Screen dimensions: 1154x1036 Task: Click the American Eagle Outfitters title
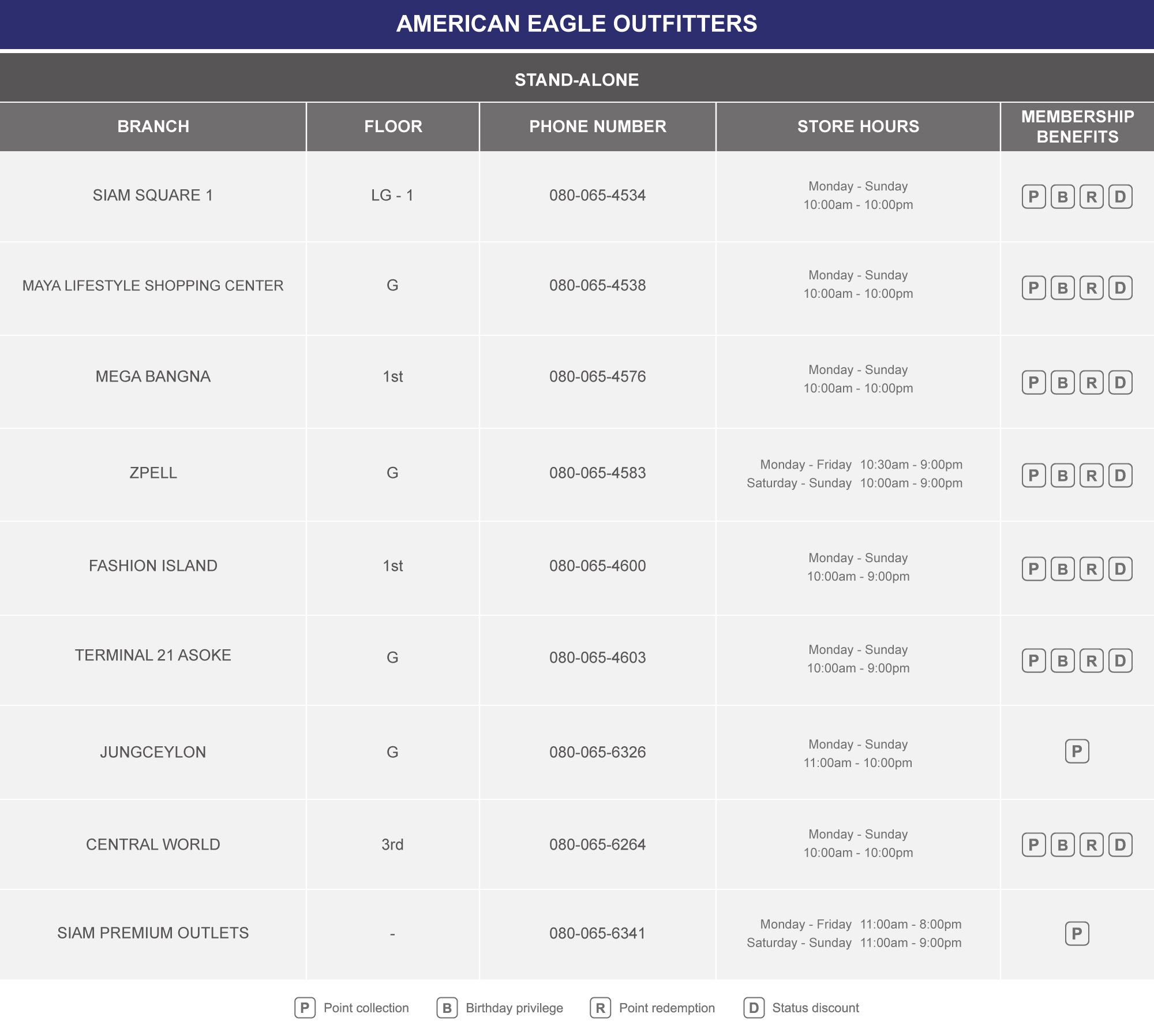(x=577, y=24)
